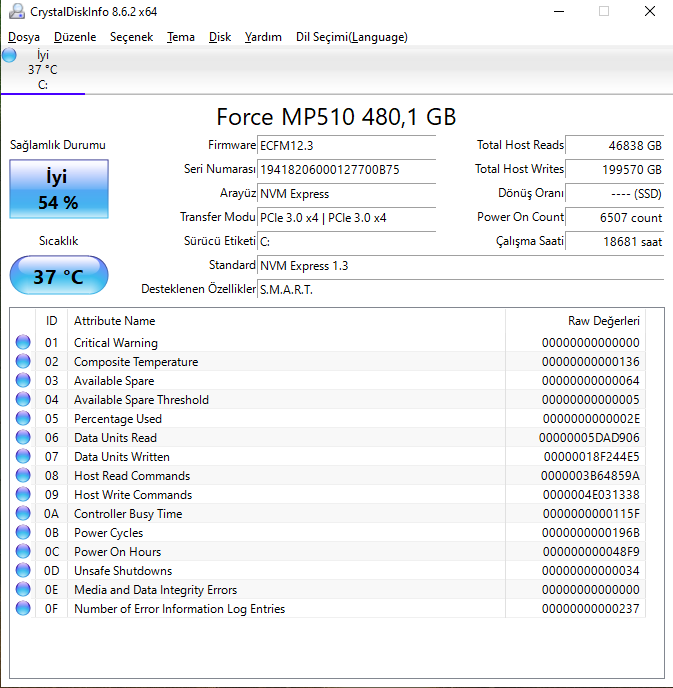Open the Disk menu

pos(220,37)
